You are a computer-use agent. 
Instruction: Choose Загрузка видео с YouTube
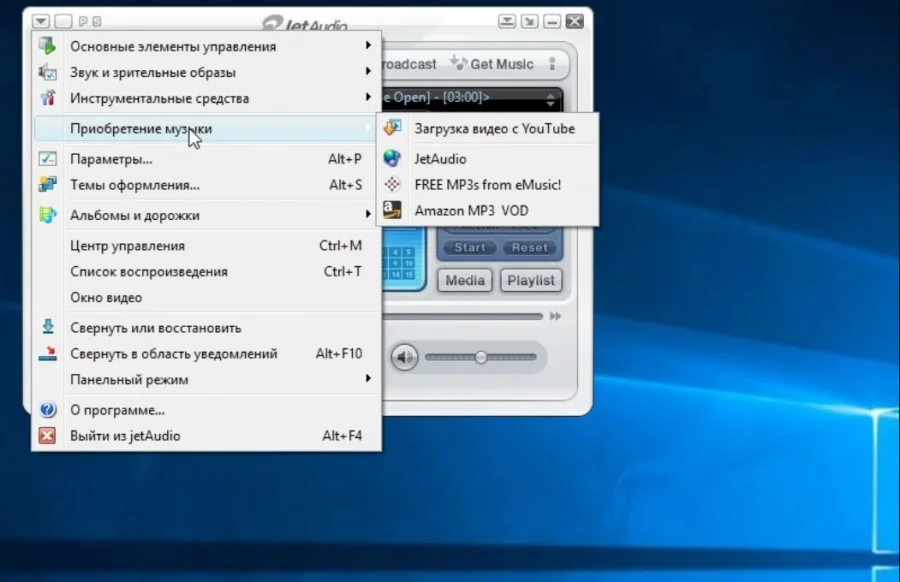pyautogui.click(x=487, y=128)
